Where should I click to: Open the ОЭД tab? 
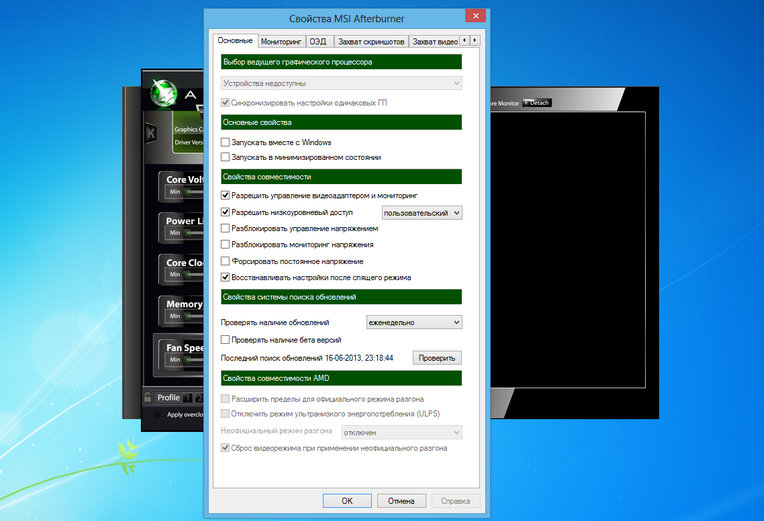click(318, 41)
